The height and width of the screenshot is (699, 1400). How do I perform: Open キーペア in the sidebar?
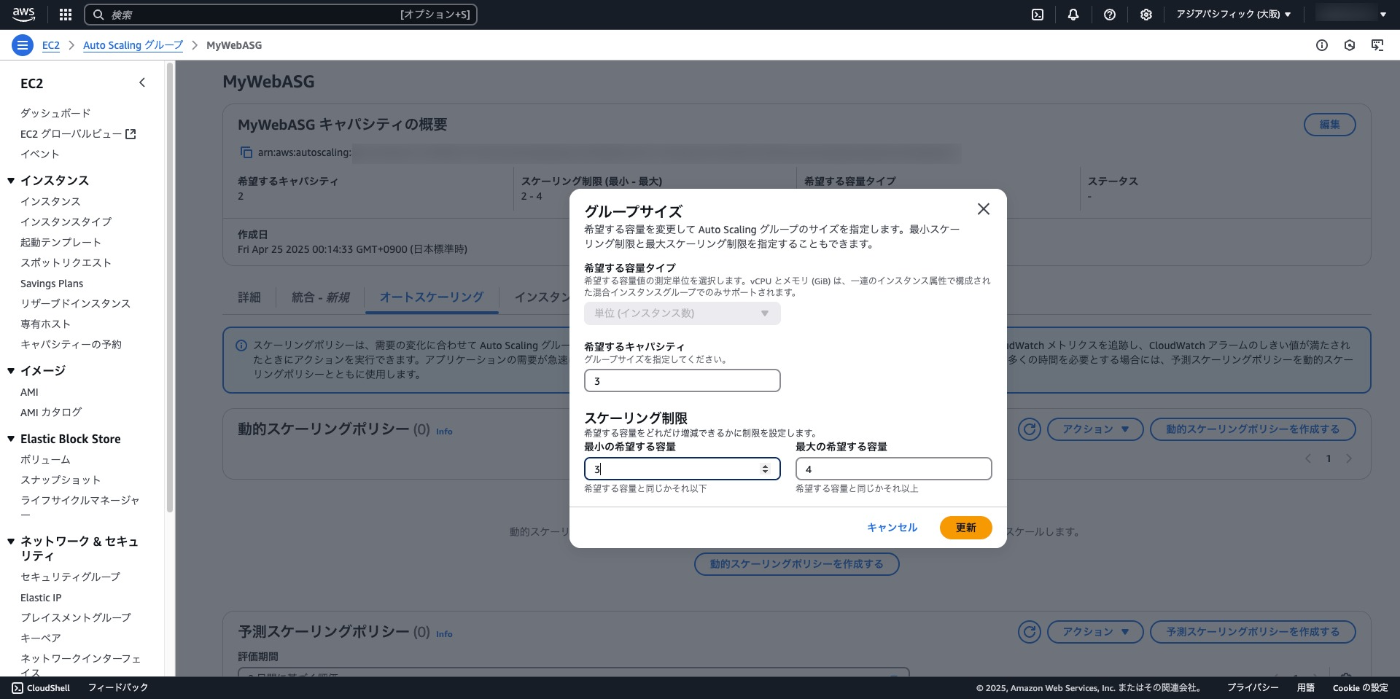41,638
